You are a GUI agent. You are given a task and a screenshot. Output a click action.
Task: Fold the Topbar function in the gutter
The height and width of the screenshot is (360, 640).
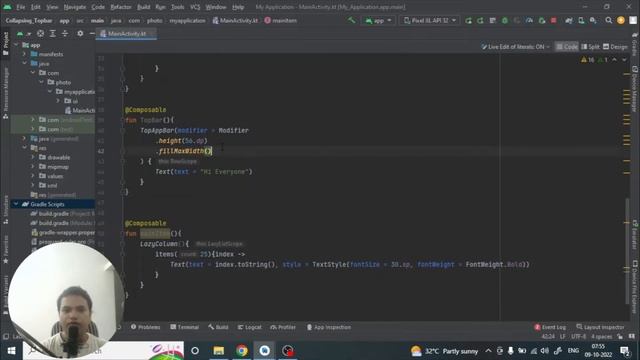122,120
